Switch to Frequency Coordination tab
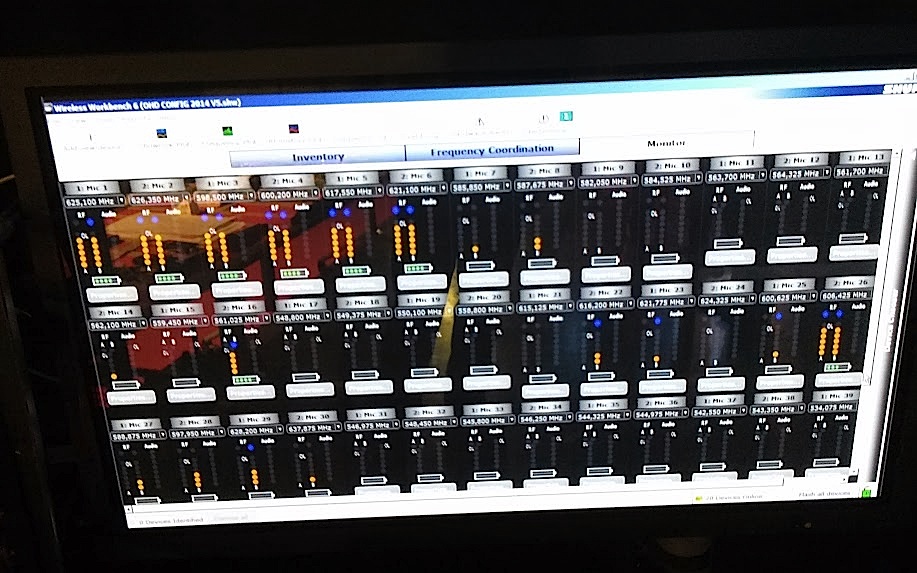 click(x=492, y=150)
